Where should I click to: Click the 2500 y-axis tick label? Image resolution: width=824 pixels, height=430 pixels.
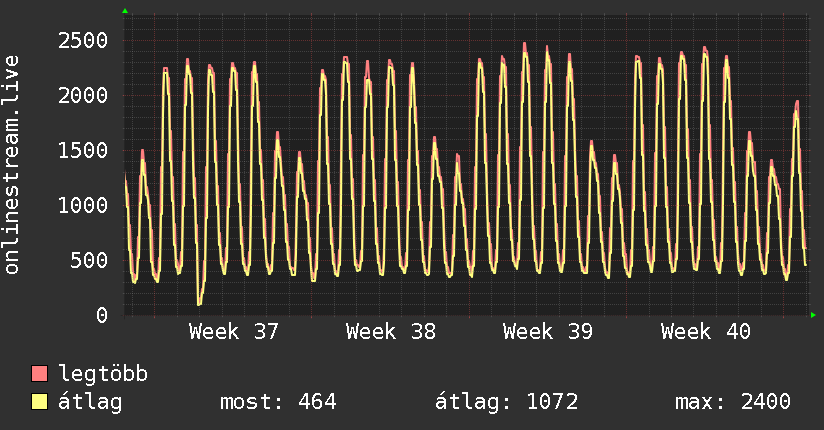[x=83, y=40]
